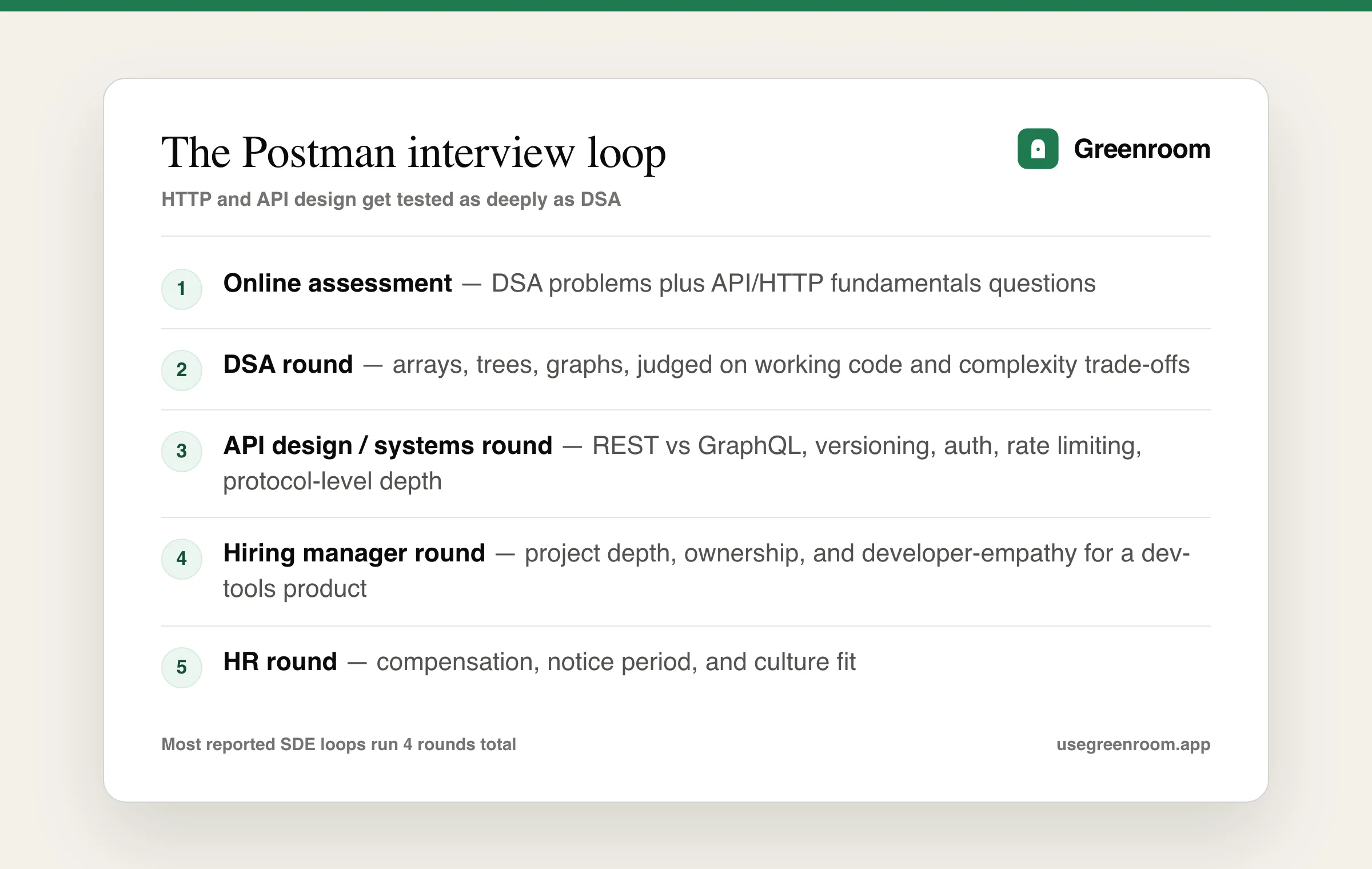Click the number 4 step badge

pyautogui.click(x=182, y=559)
